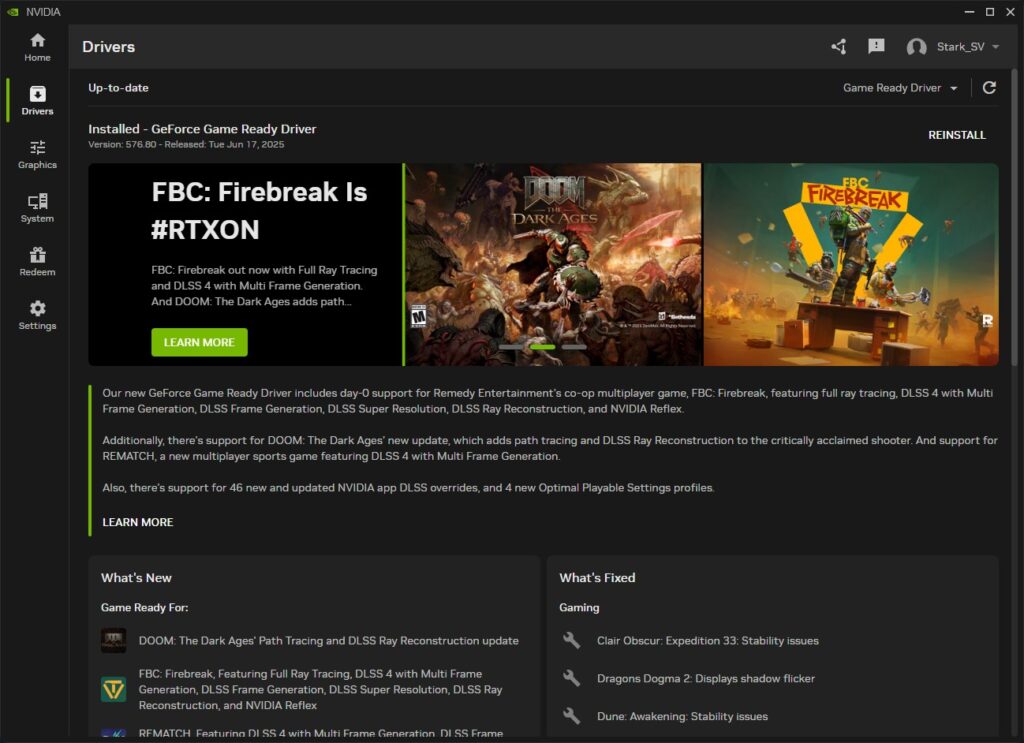This screenshot has height=743, width=1024.
Task: Open LEARN MORE link below description
Action: click(138, 522)
